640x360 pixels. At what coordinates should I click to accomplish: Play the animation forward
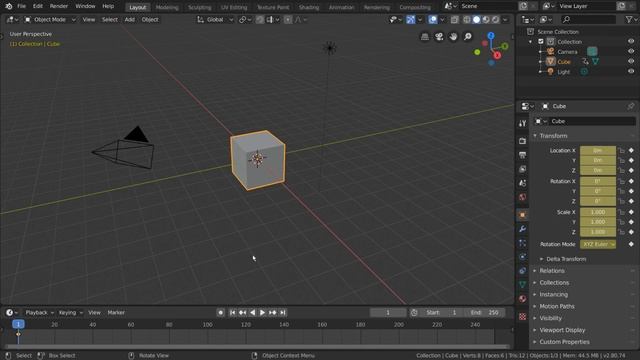coord(262,313)
